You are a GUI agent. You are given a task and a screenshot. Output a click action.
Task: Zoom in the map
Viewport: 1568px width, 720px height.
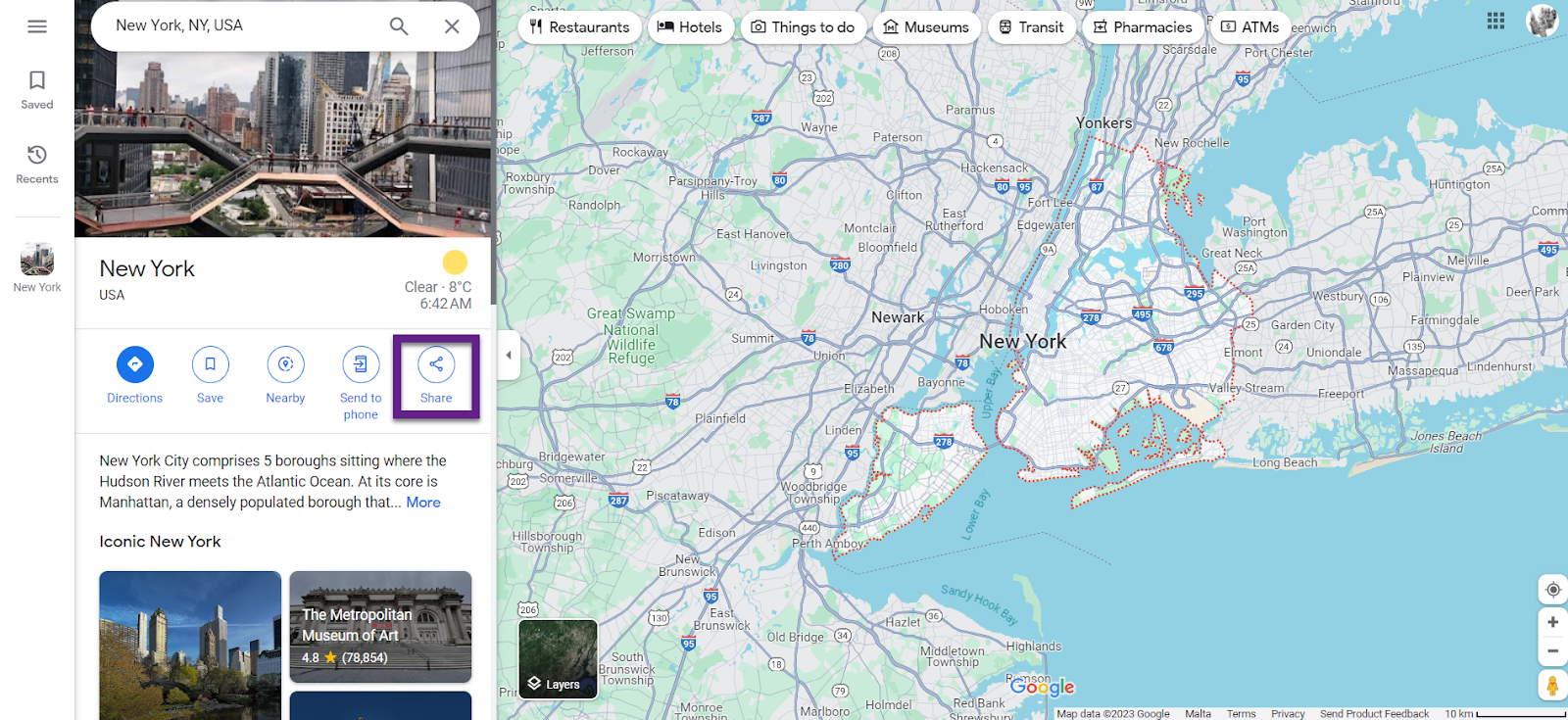click(x=1552, y=622)
